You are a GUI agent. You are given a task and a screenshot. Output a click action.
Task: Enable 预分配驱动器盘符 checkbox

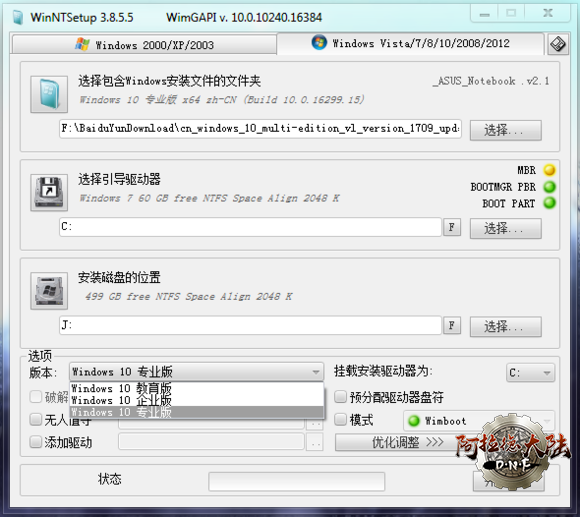(x=340, y=397)
